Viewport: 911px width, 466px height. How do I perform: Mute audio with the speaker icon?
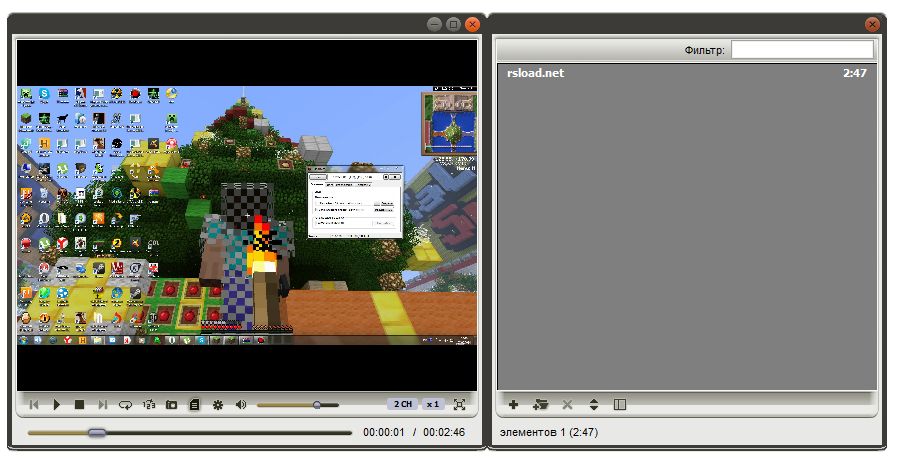click(x=241, y=404)
